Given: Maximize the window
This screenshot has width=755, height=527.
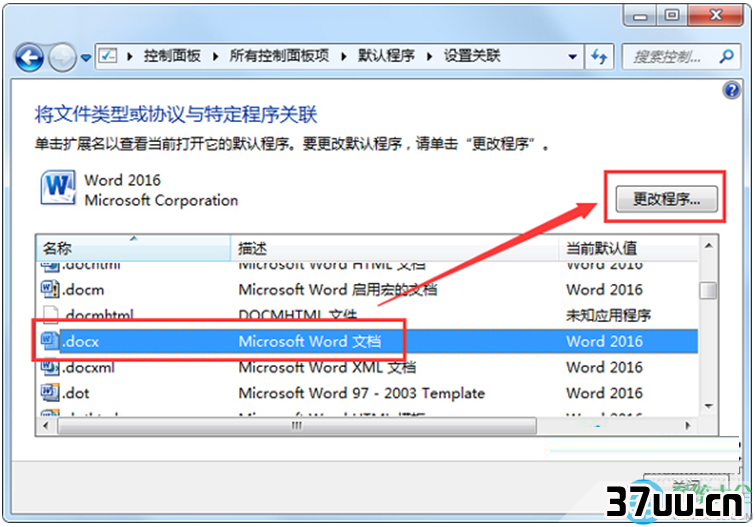Looking at the screenshot, I should coord(672,16).
